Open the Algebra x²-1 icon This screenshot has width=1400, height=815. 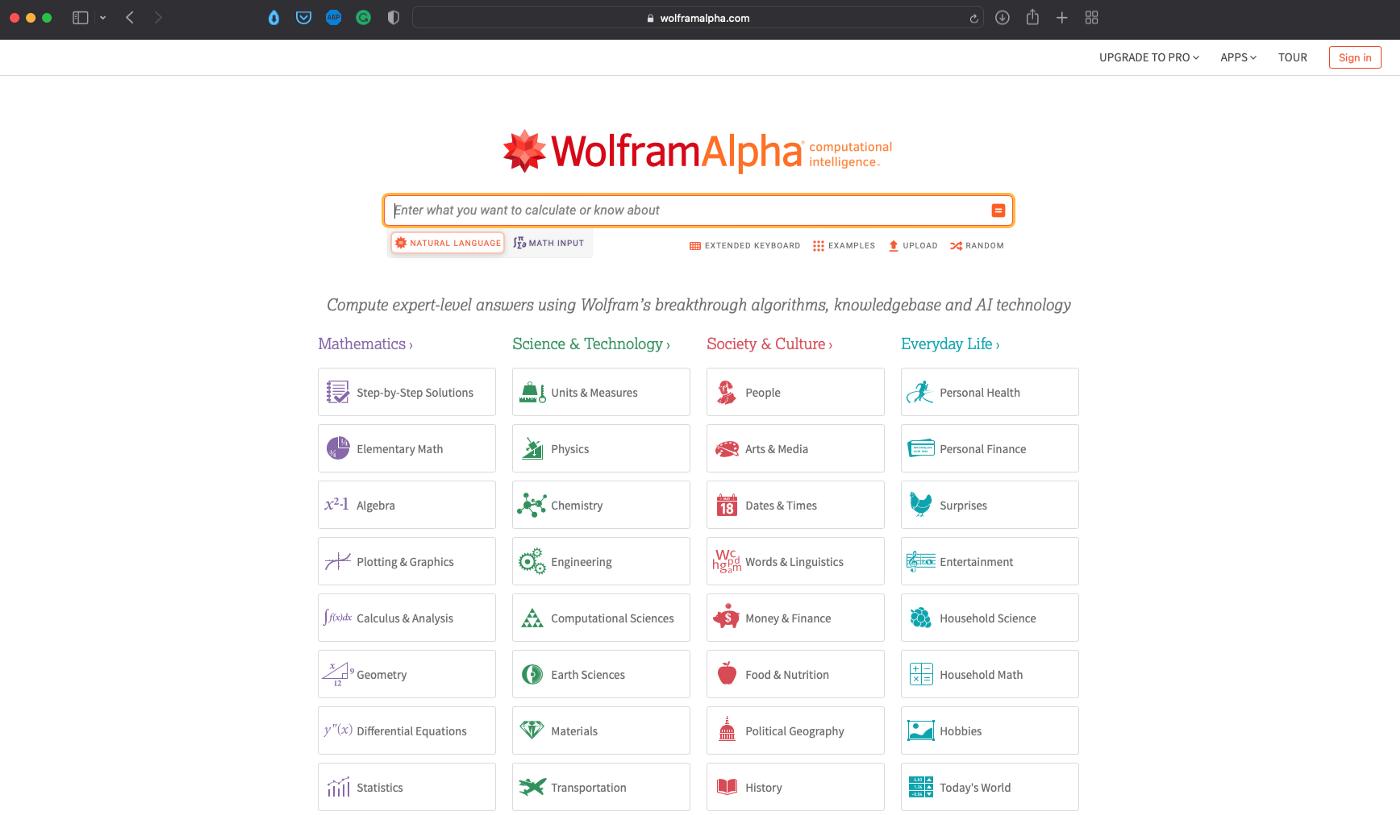[x=336, y=505]
